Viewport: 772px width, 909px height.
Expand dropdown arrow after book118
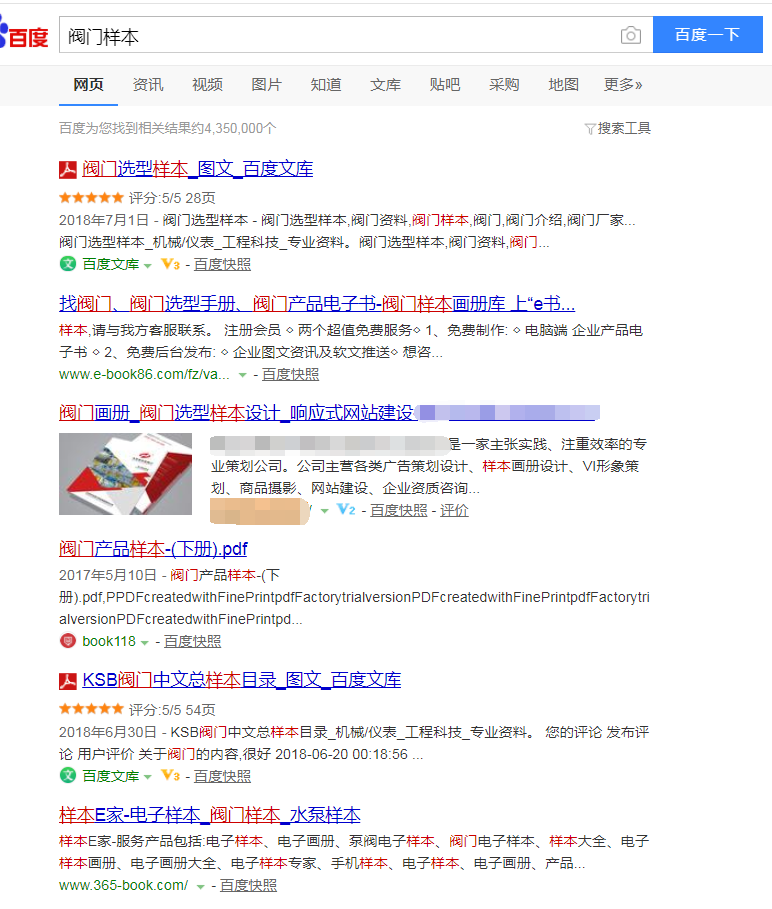click(x=145, y=642)
